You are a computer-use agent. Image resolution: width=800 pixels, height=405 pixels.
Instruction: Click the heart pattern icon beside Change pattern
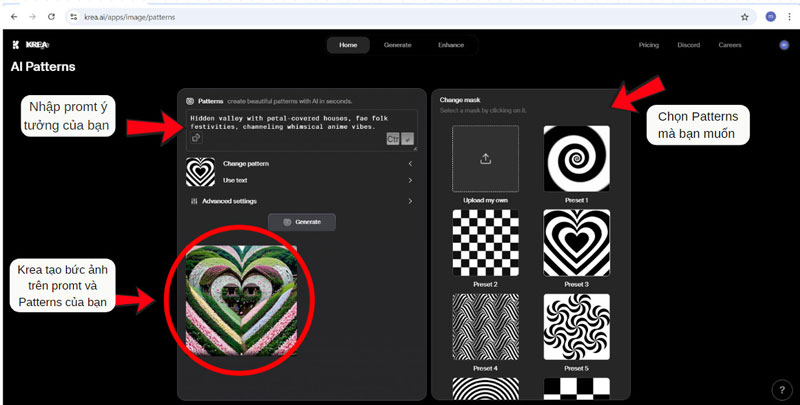pos(200,172)
